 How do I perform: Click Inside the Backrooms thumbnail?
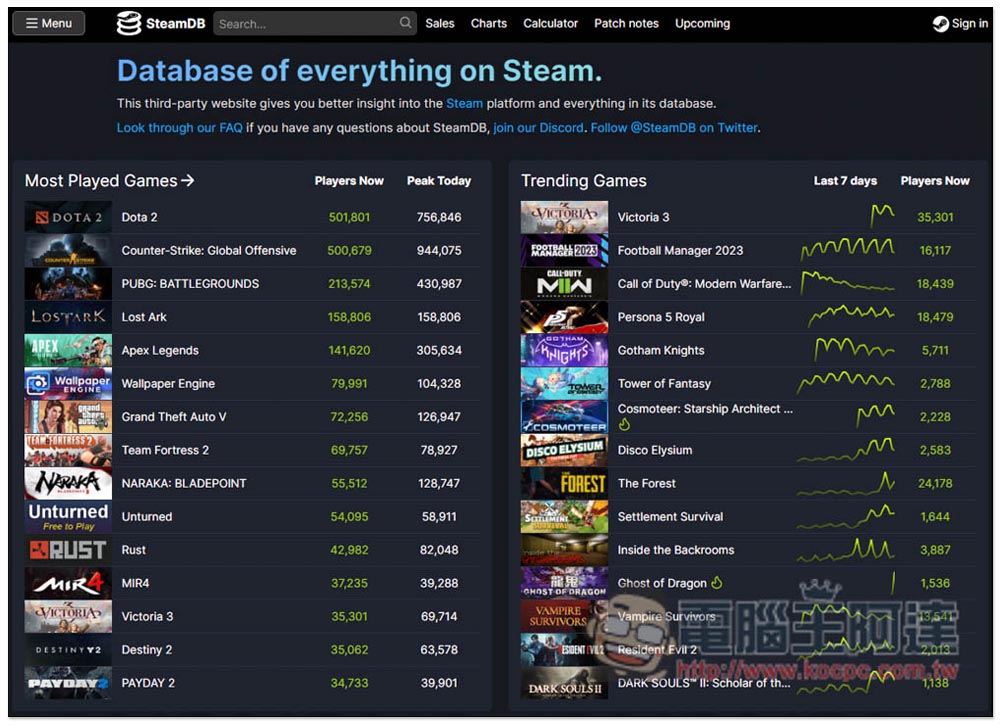point(564,550)
